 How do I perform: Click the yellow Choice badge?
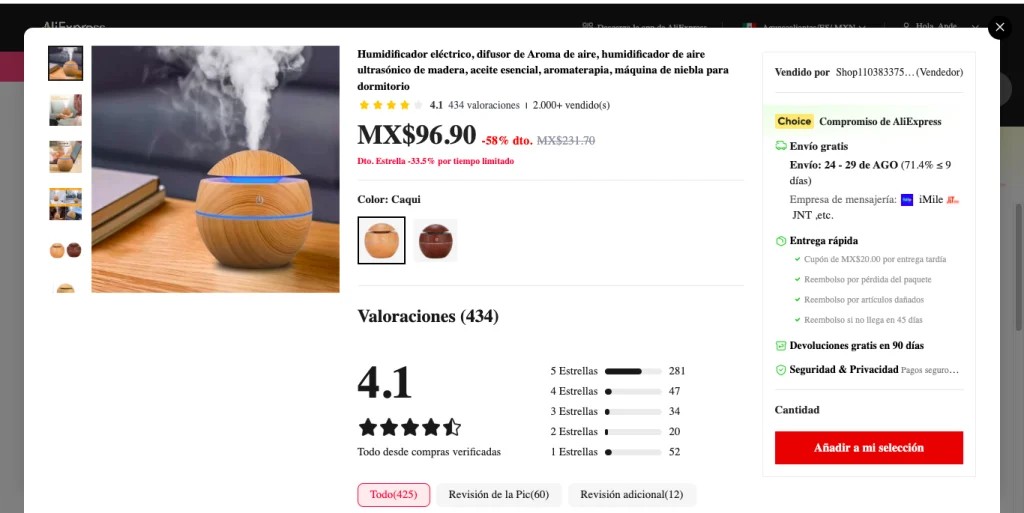pyautogui.click(x=794, y=121)
